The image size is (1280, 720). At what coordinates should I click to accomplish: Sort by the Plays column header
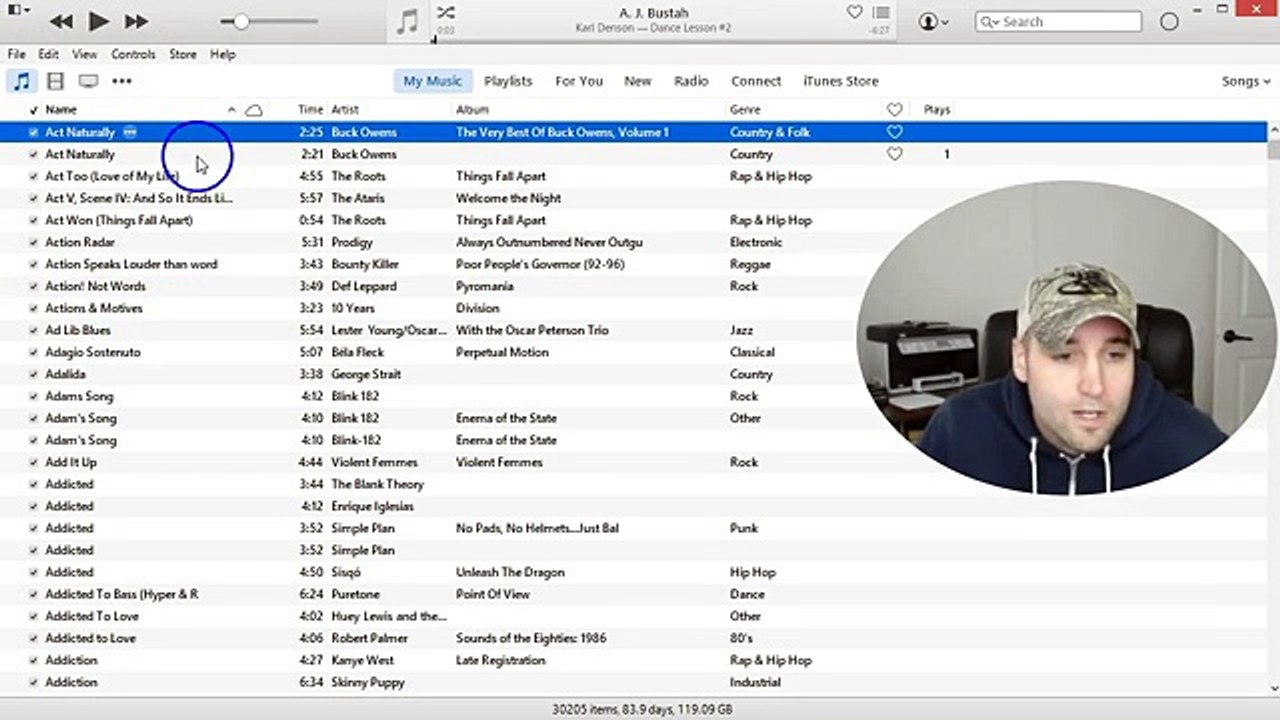click(937, 110)
